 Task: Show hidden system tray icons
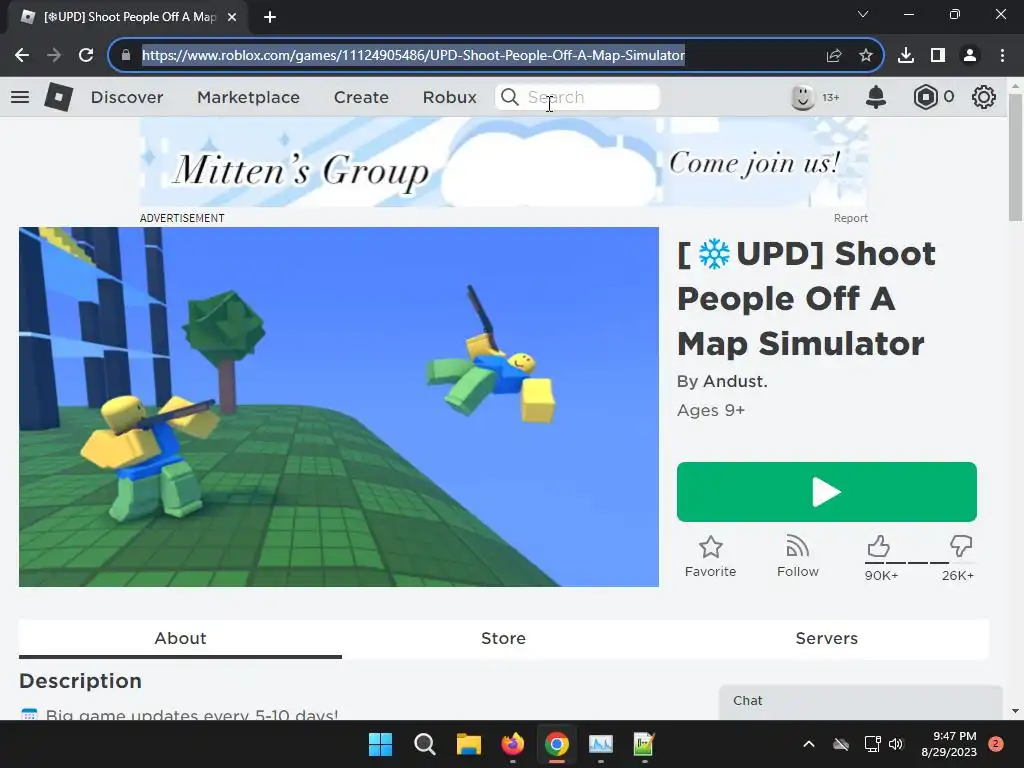point(808,744)
